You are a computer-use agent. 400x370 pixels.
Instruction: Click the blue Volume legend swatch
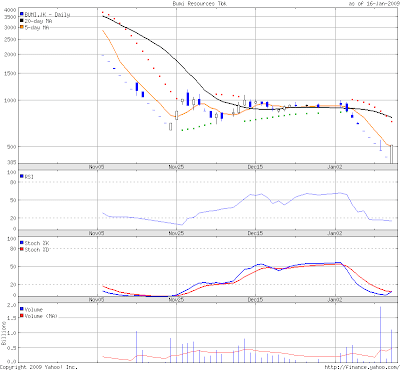[x=22, y=309]
